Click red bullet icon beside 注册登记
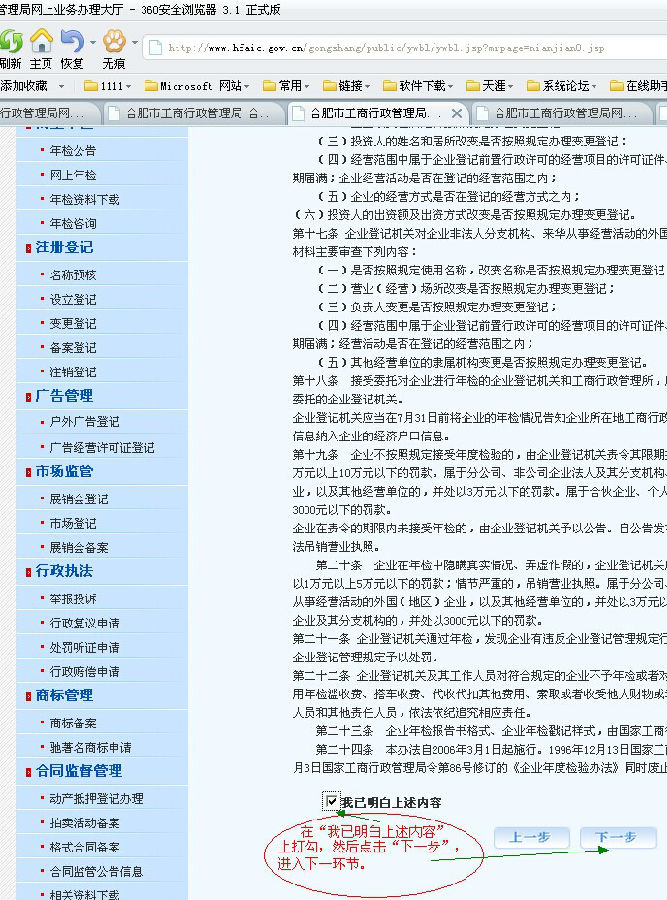 click(x=28, y=248)
